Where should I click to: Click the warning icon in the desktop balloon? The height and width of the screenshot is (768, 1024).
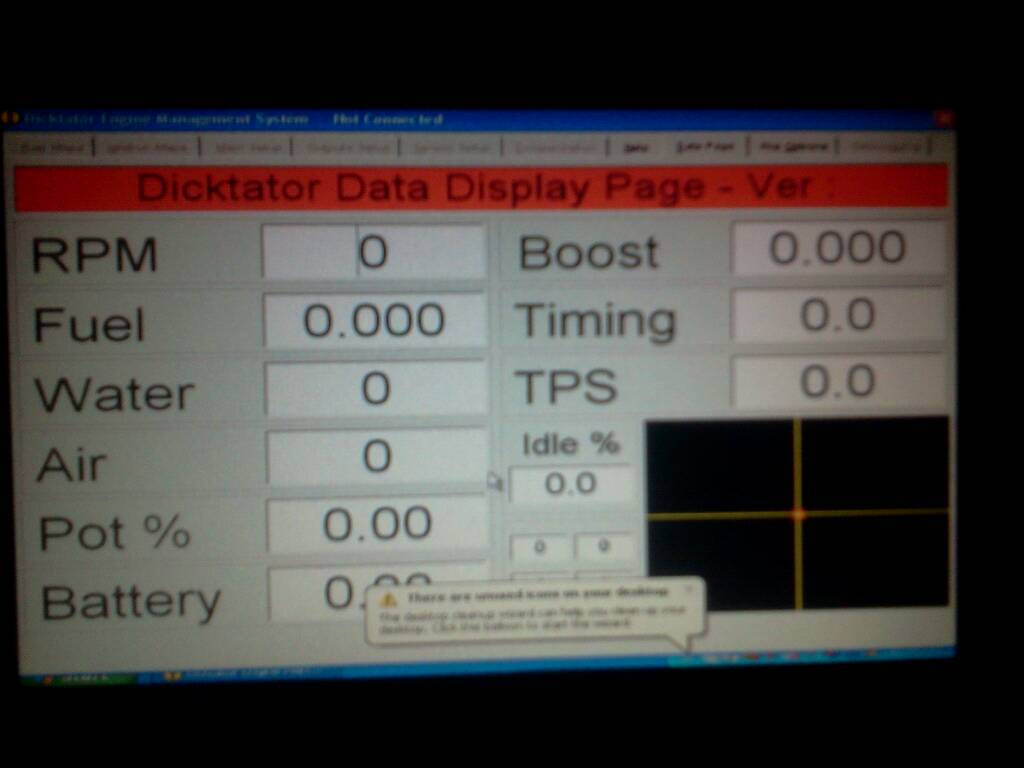tap(390, 599)
